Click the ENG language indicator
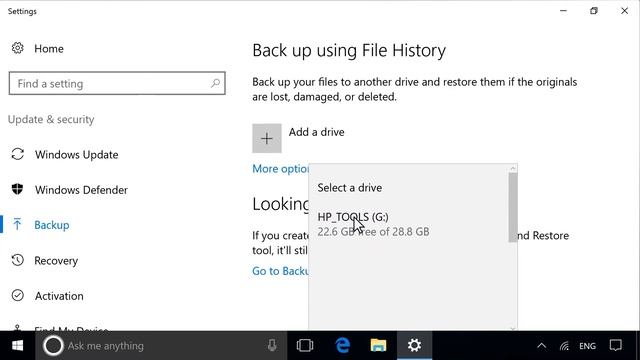This screenshot has width=640, height=360. point(587,346)
